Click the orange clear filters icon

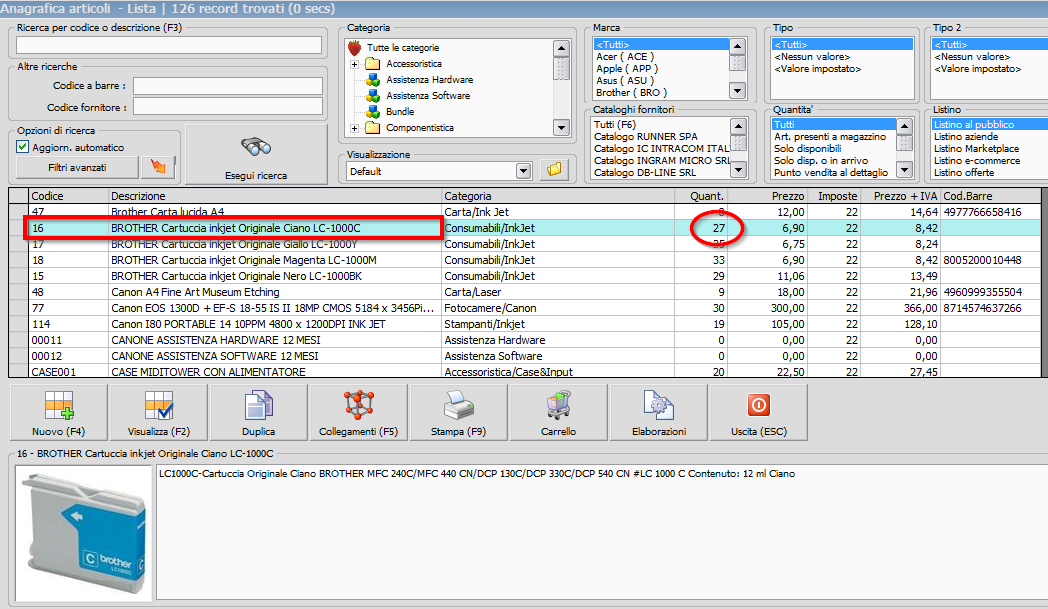(158, 166)
